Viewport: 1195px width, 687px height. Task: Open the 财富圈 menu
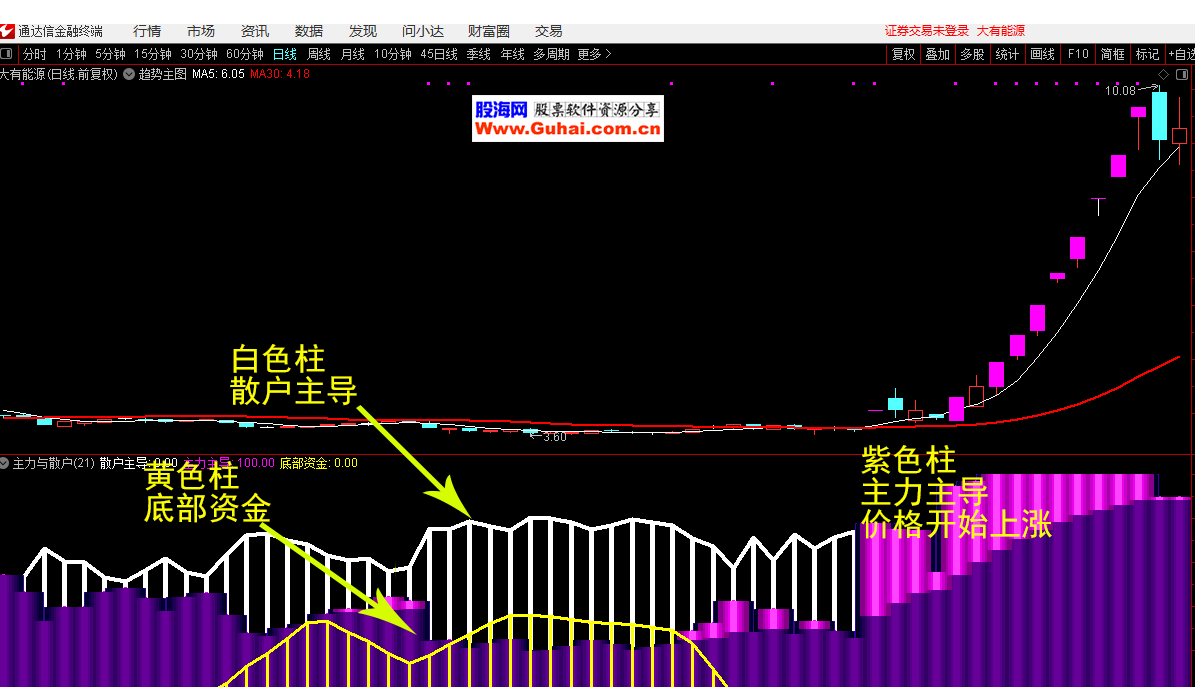pos(488,31)
